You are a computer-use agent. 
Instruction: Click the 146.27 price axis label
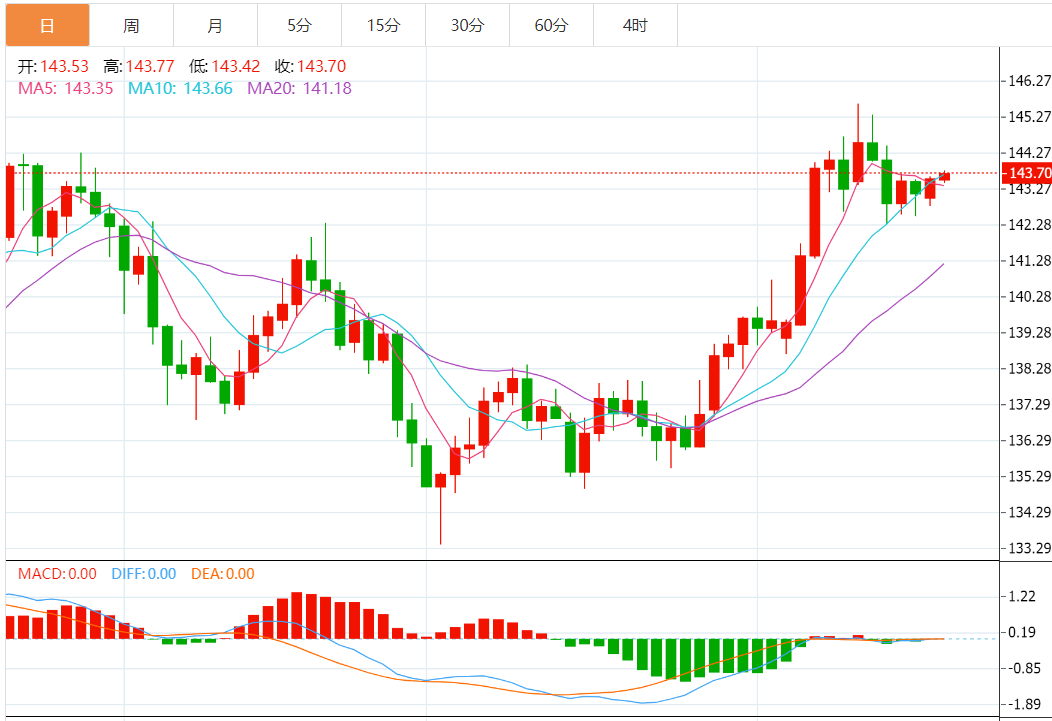(1029, 81)
